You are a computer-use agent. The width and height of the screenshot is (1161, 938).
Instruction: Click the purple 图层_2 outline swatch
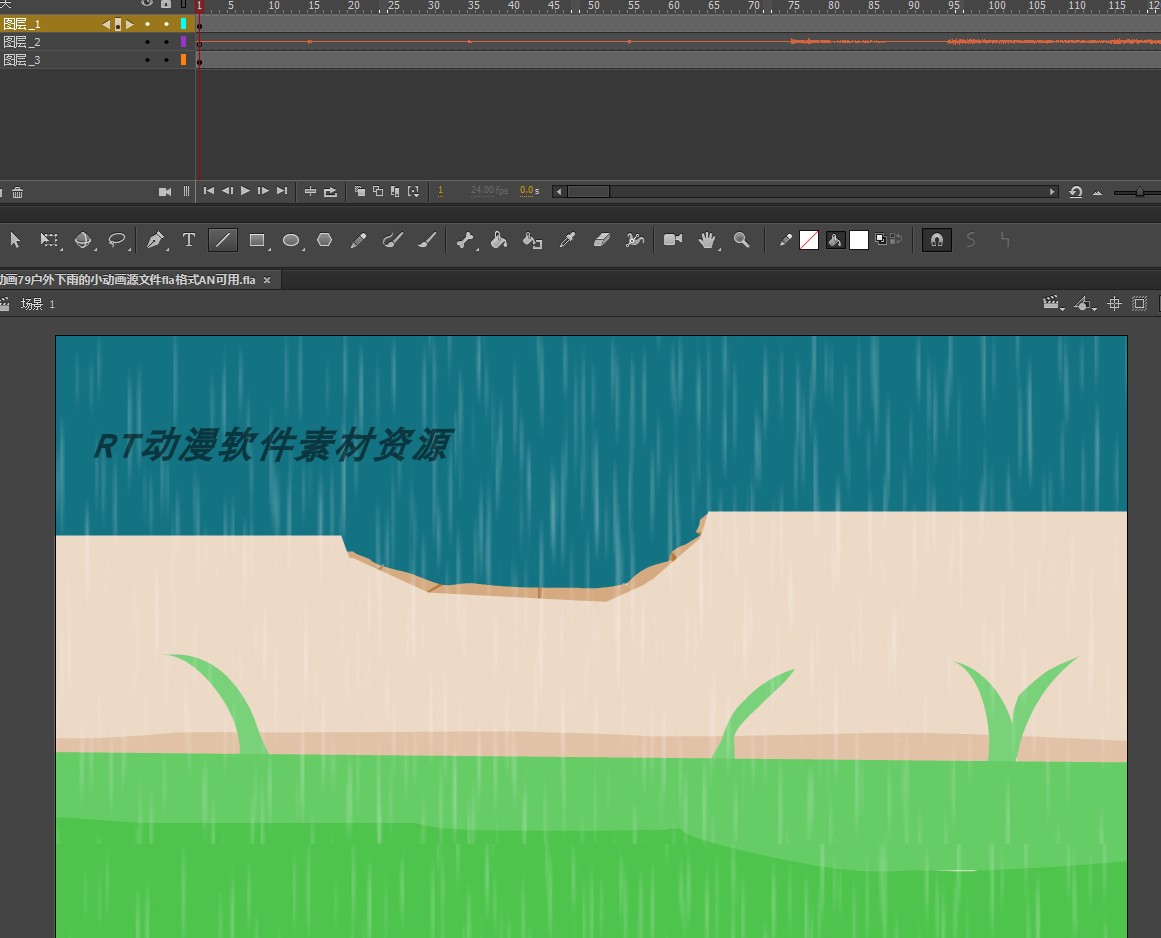click(x=184, y=42)
